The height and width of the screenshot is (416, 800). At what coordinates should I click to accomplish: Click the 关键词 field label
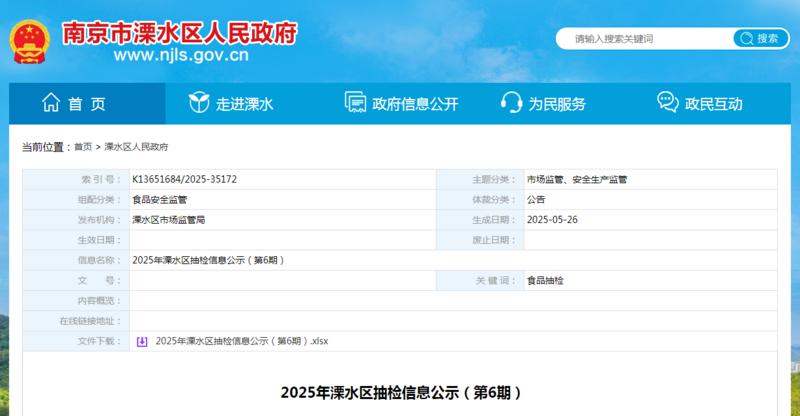pos(496,280)
